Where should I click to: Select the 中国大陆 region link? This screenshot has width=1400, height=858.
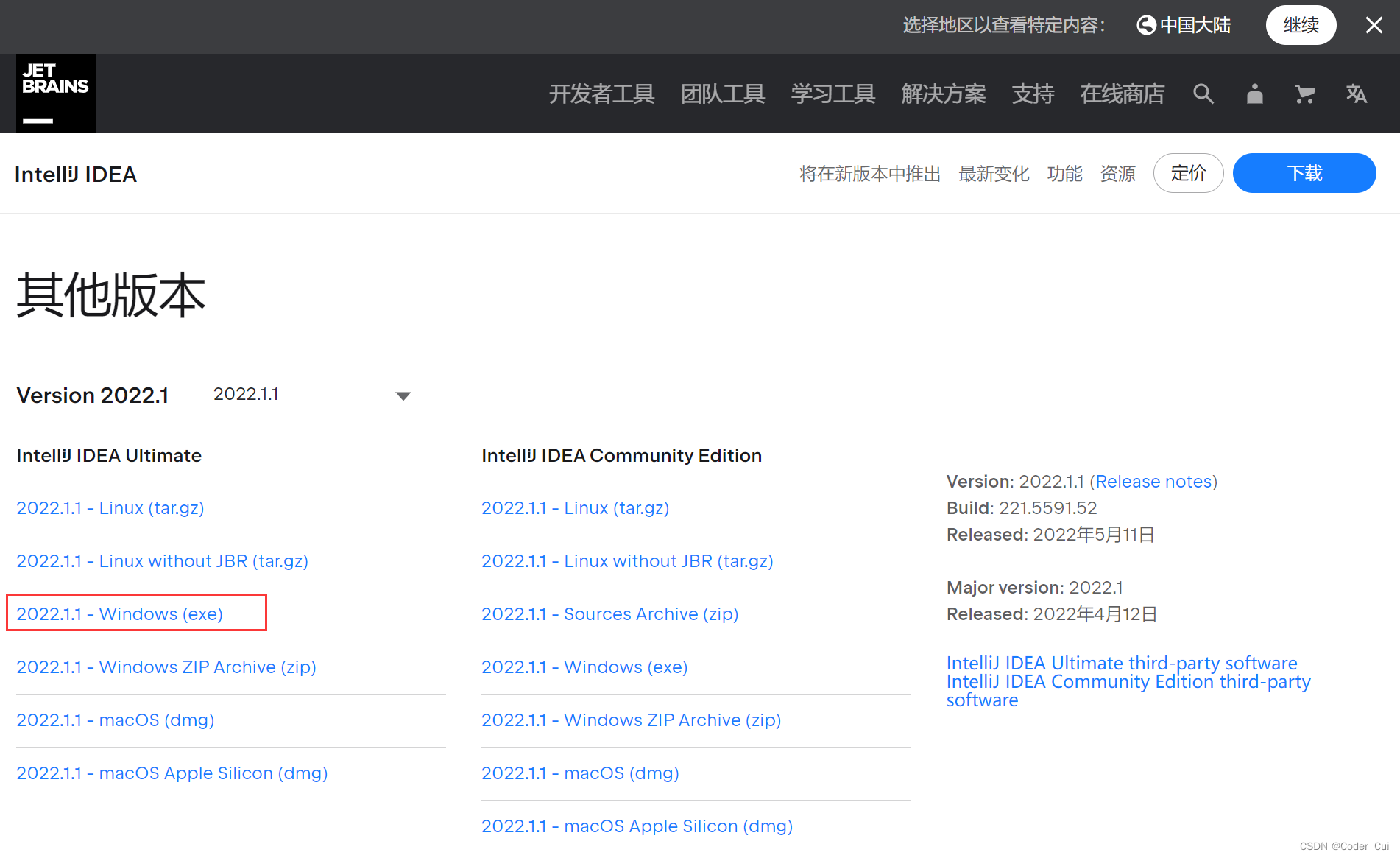point(1195,25)
